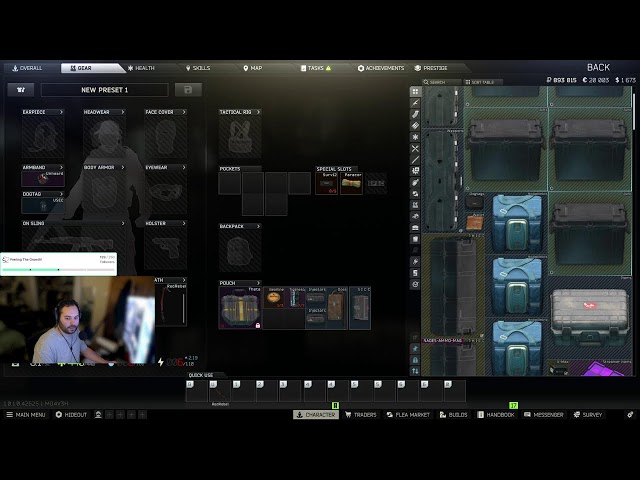Select the knife-shaped stash filter icon
Image resolution: width=640 pixels, height=480 pixels.
[415, 103]
